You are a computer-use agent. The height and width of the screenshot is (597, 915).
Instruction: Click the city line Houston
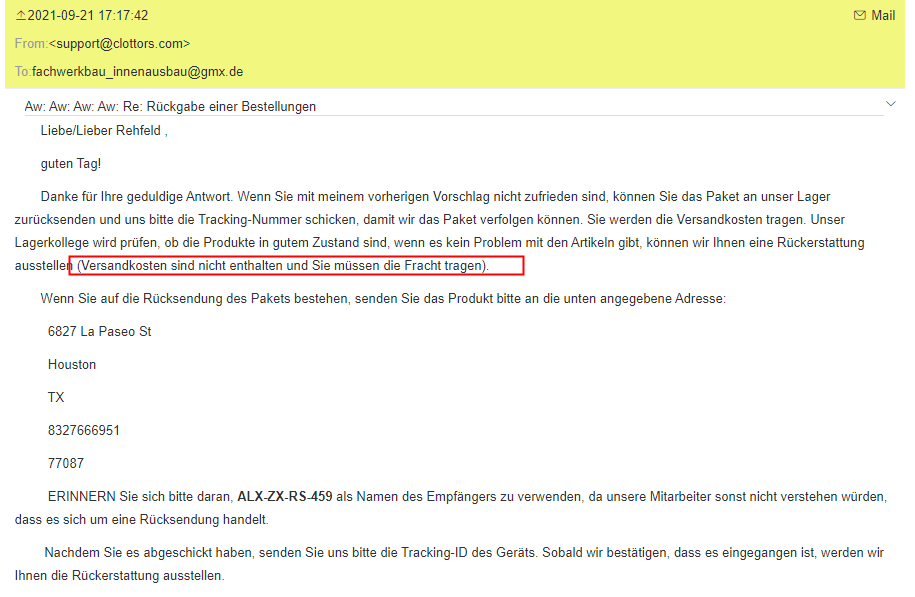[x=72, y=365]
